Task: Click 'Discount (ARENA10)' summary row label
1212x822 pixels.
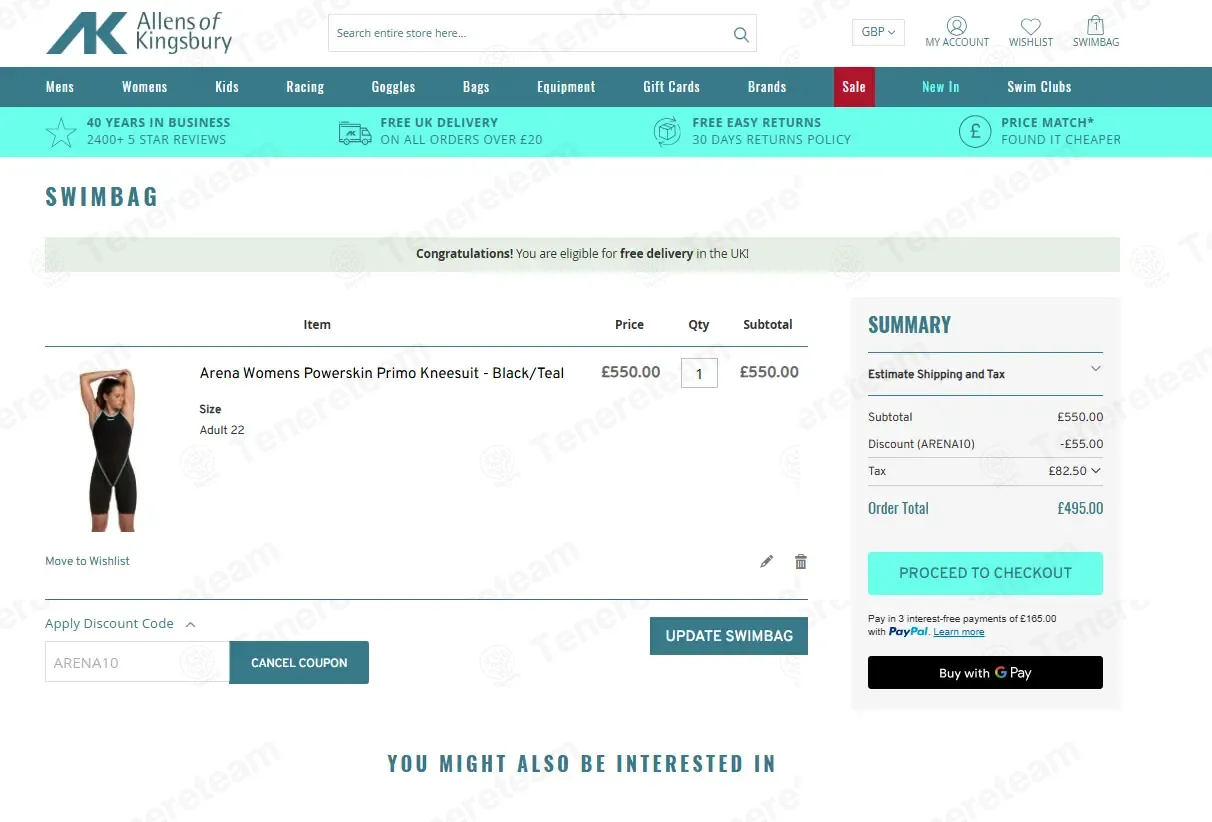Action: 921,444
